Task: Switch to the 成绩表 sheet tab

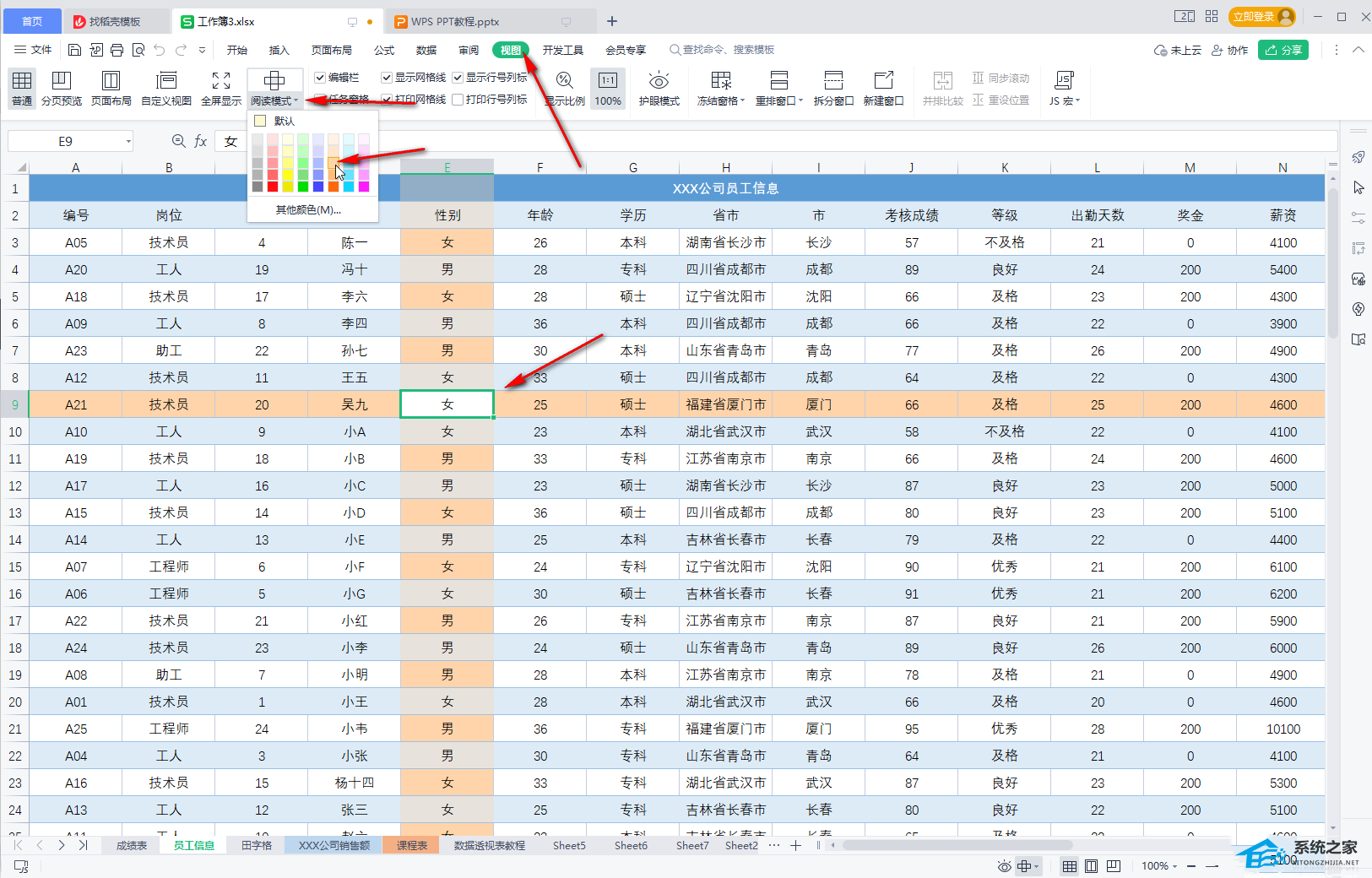Action: tap(132, 845)
